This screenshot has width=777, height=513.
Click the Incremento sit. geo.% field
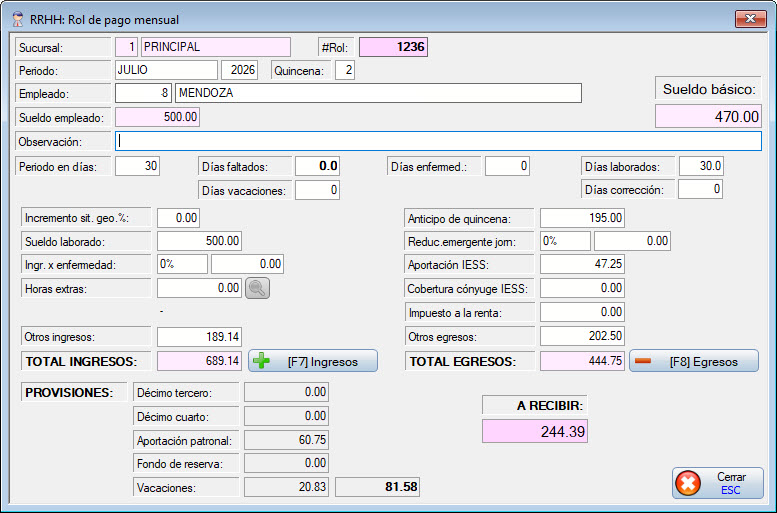(178, 218)
